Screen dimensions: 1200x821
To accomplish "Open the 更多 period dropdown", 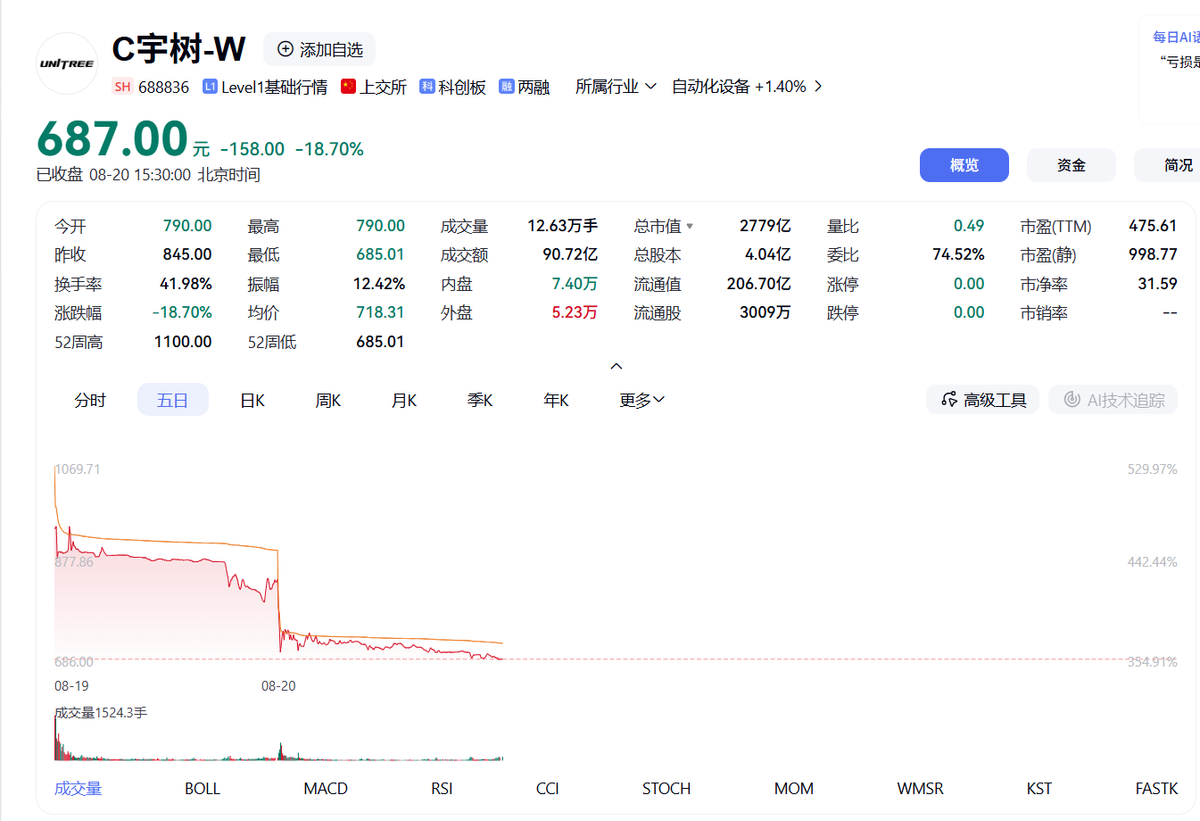I will point(642,400).
